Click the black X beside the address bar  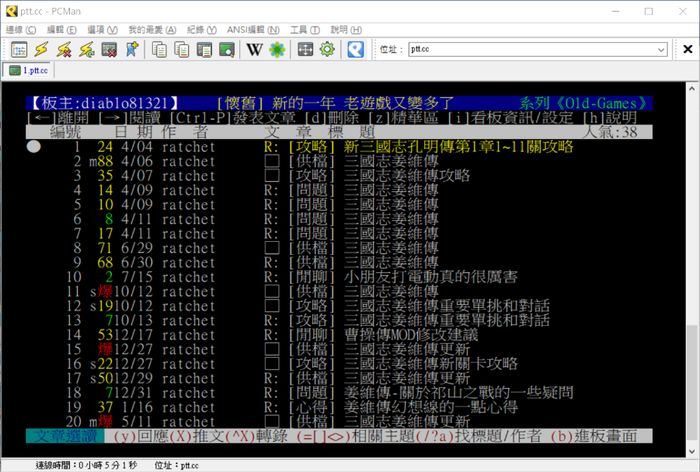click(x=688, y=49)
